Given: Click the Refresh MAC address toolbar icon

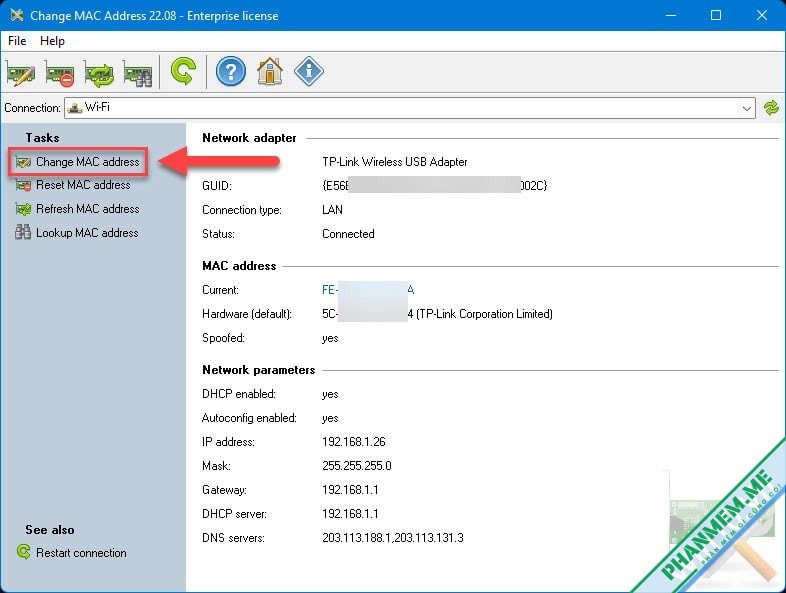Looking at the screenshot, I should [99, 74].
